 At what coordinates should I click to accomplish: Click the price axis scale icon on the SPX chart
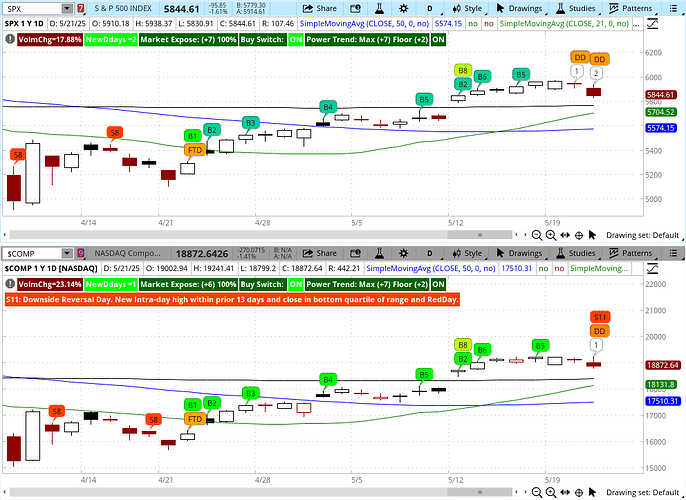tap(652, 24)
